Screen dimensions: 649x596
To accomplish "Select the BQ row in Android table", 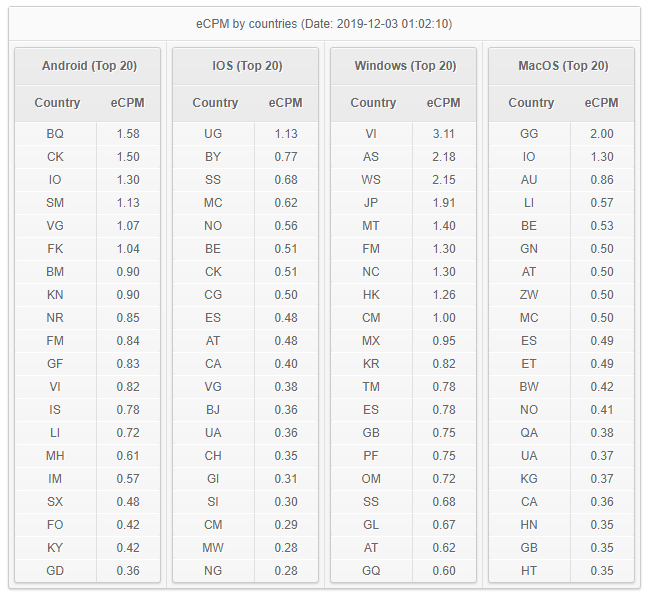I will pos(87,134).
